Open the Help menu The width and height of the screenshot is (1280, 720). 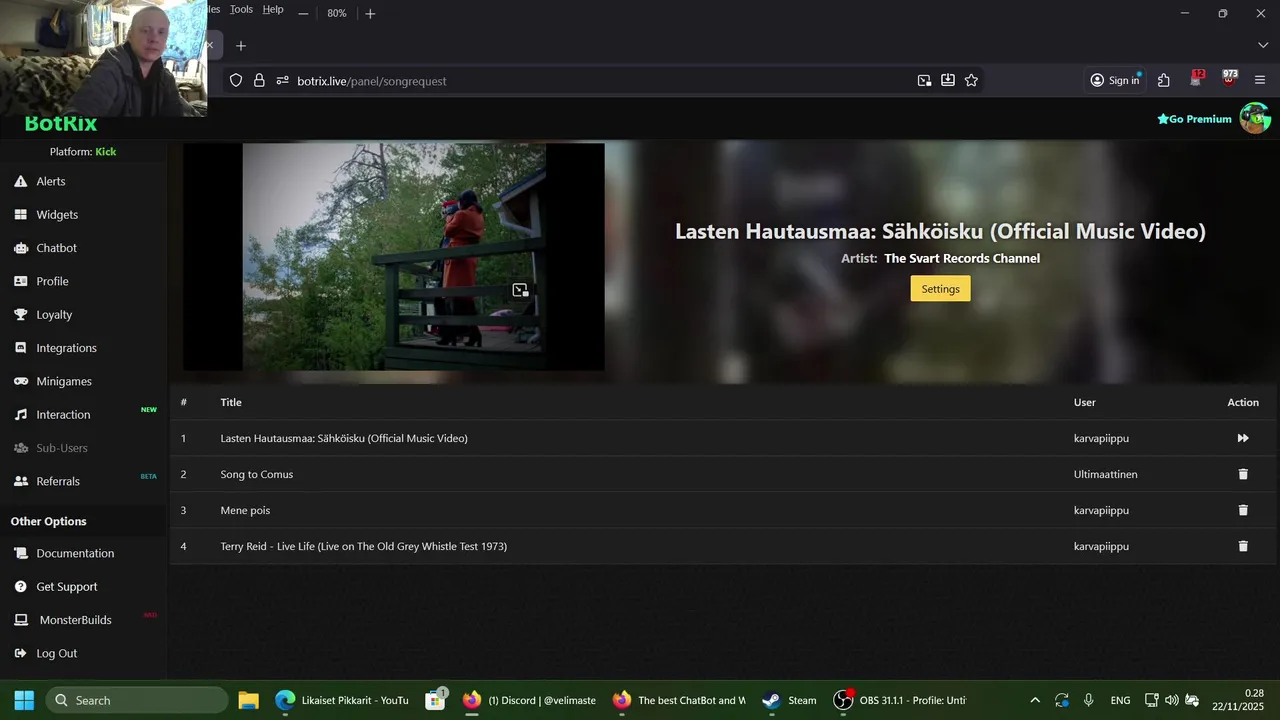coord(273,10)
